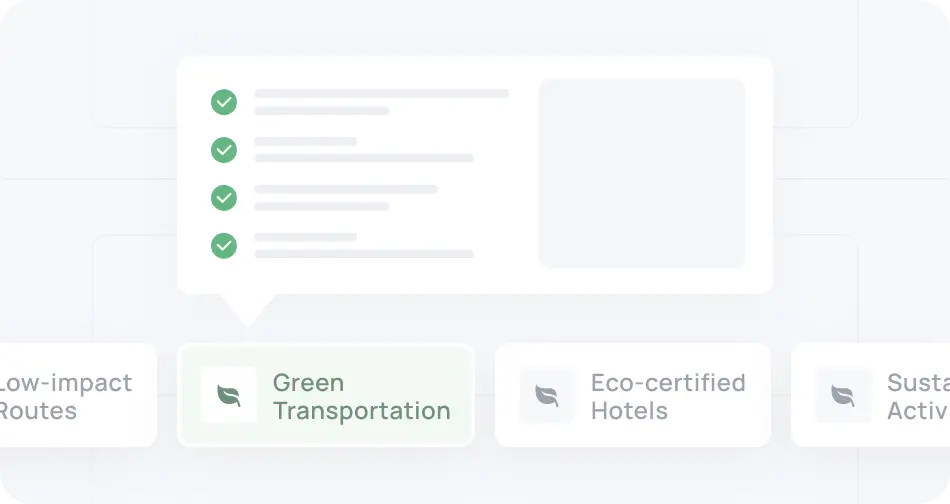Click the long bottom line of fourth checklist item
This screenshot has width=950, height=504.
tap(364, 254)
